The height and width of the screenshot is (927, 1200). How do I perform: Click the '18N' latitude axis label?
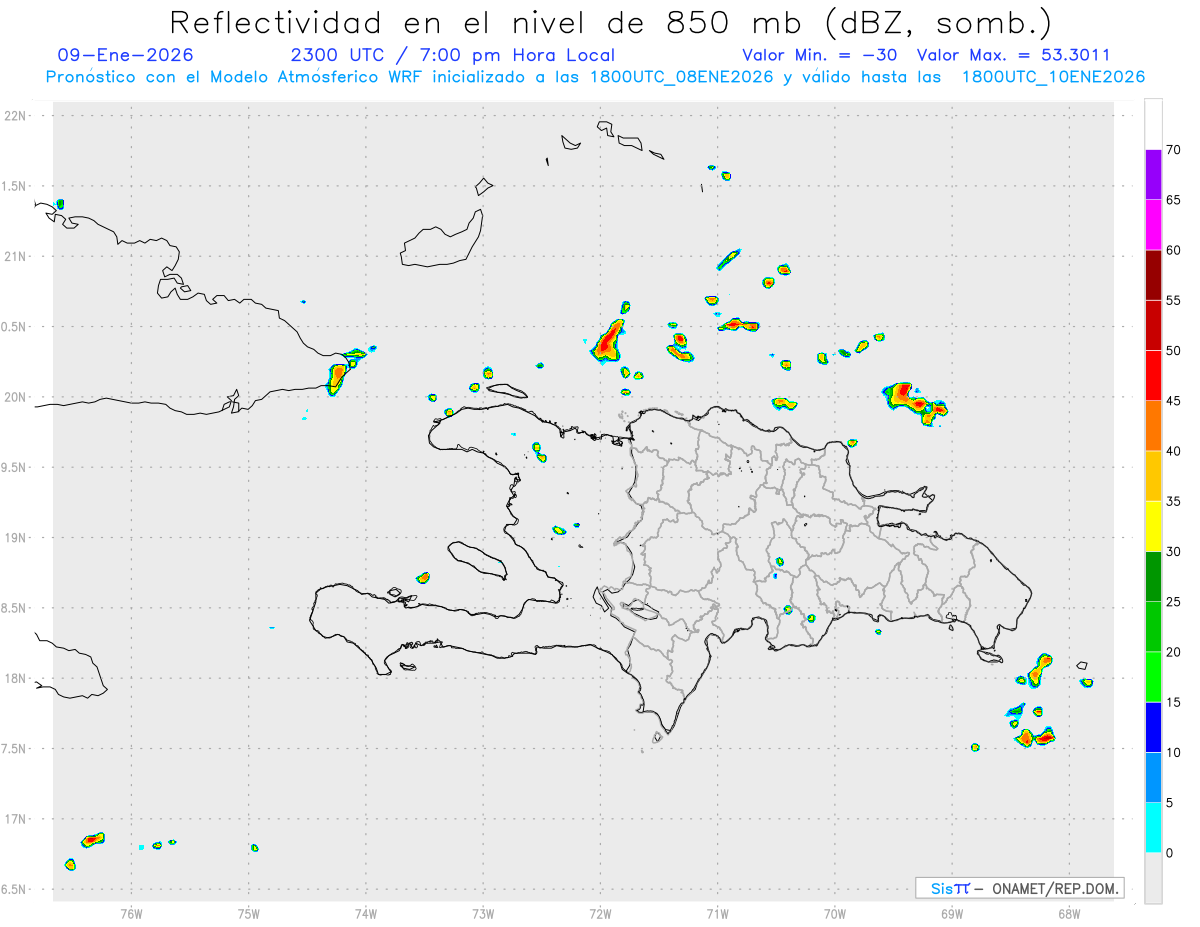16,678
